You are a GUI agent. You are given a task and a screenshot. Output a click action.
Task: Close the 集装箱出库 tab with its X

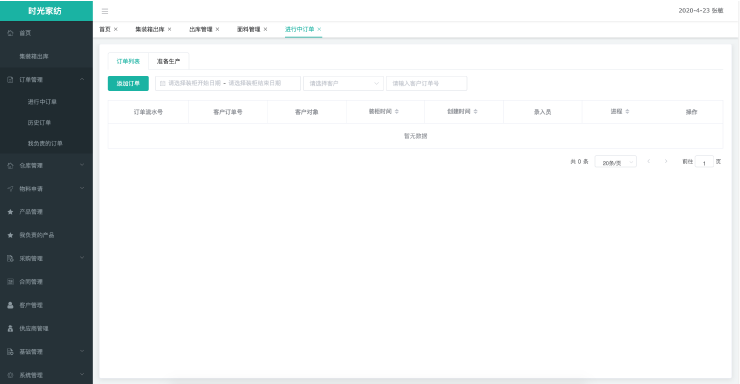(x=169, y=29)
